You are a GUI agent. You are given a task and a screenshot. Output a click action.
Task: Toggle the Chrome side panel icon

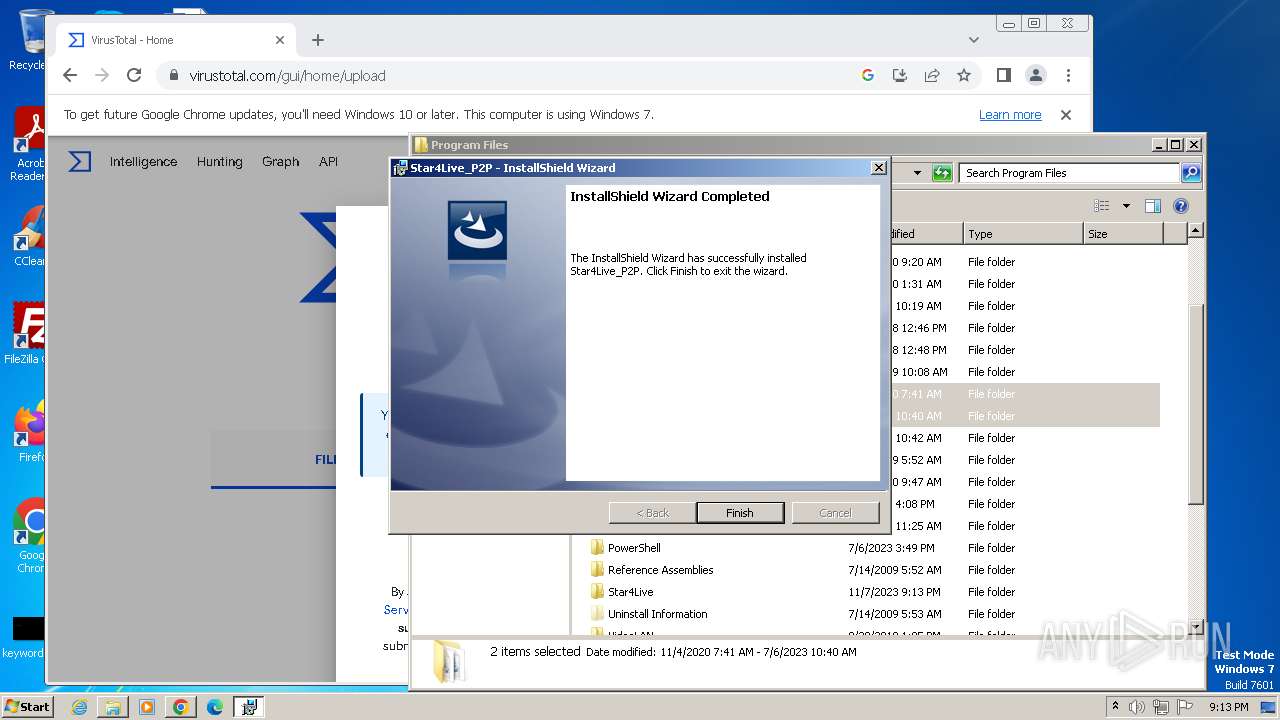(1004, 75)
